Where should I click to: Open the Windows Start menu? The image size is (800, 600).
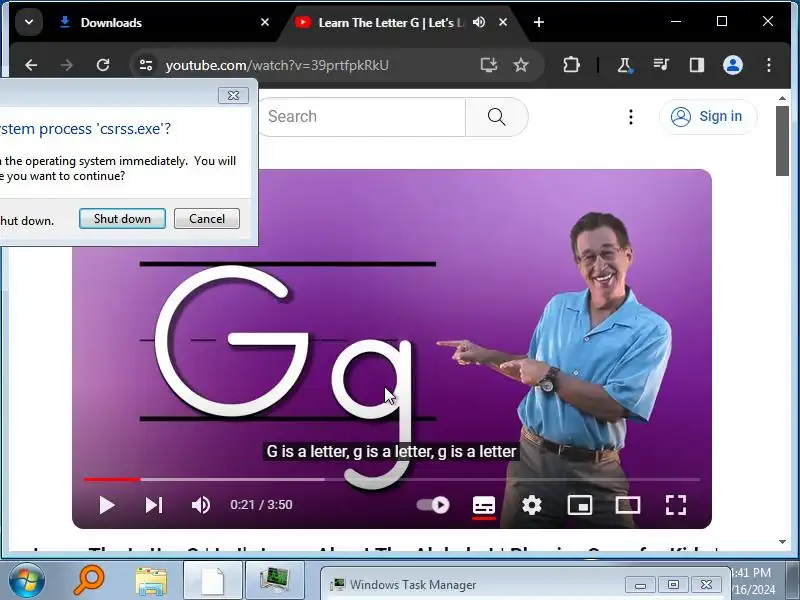click(x=26, y=581)
